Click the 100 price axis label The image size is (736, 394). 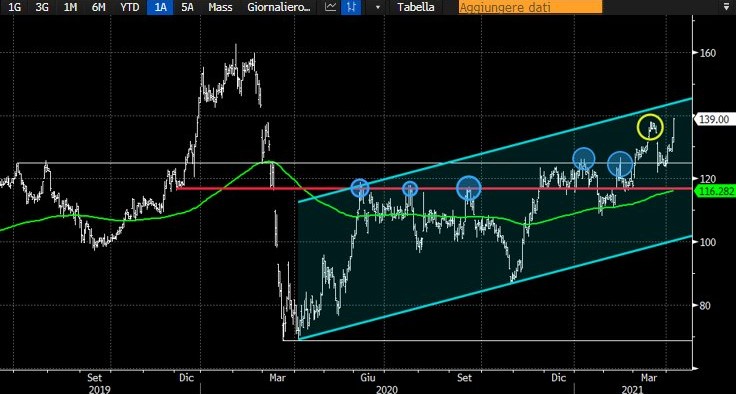click(x=708, y=242)
